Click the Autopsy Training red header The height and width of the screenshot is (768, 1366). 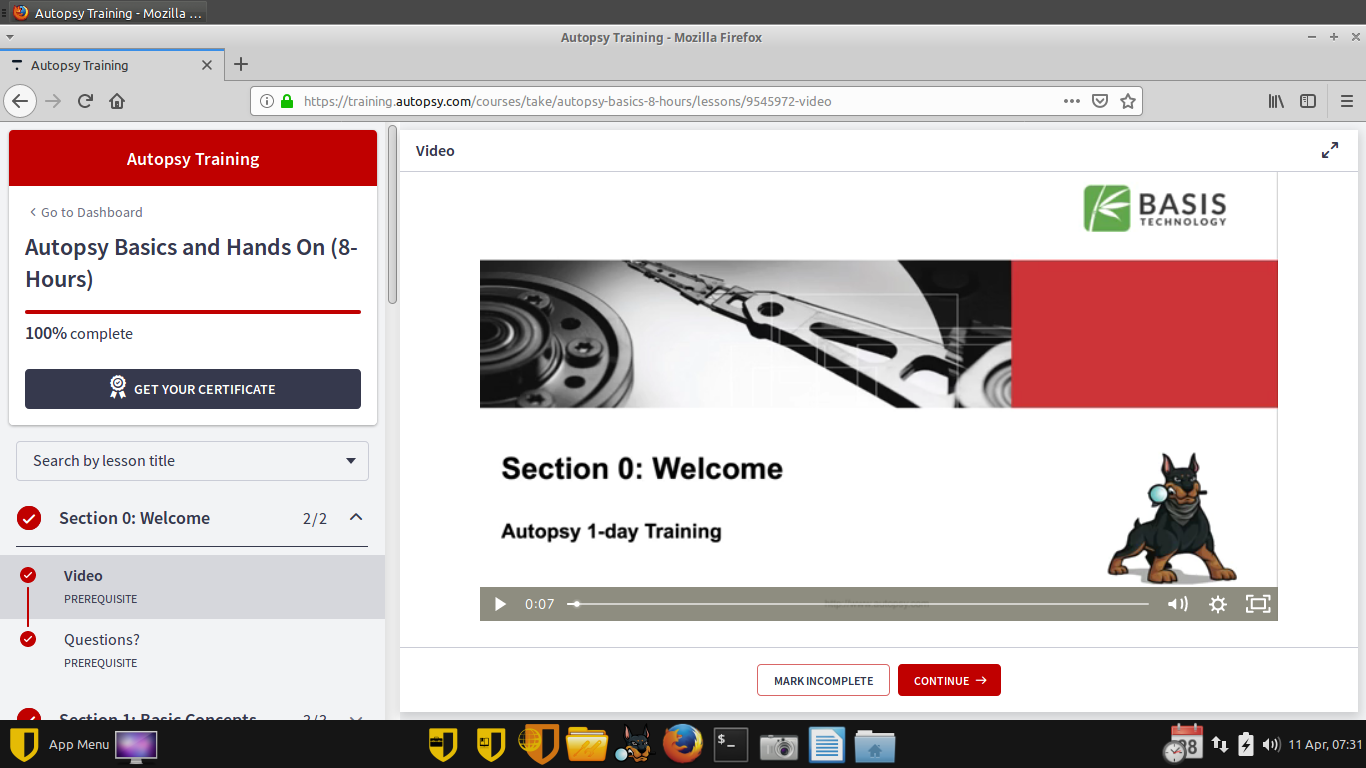pyautogui.click(x=193, y=159)
